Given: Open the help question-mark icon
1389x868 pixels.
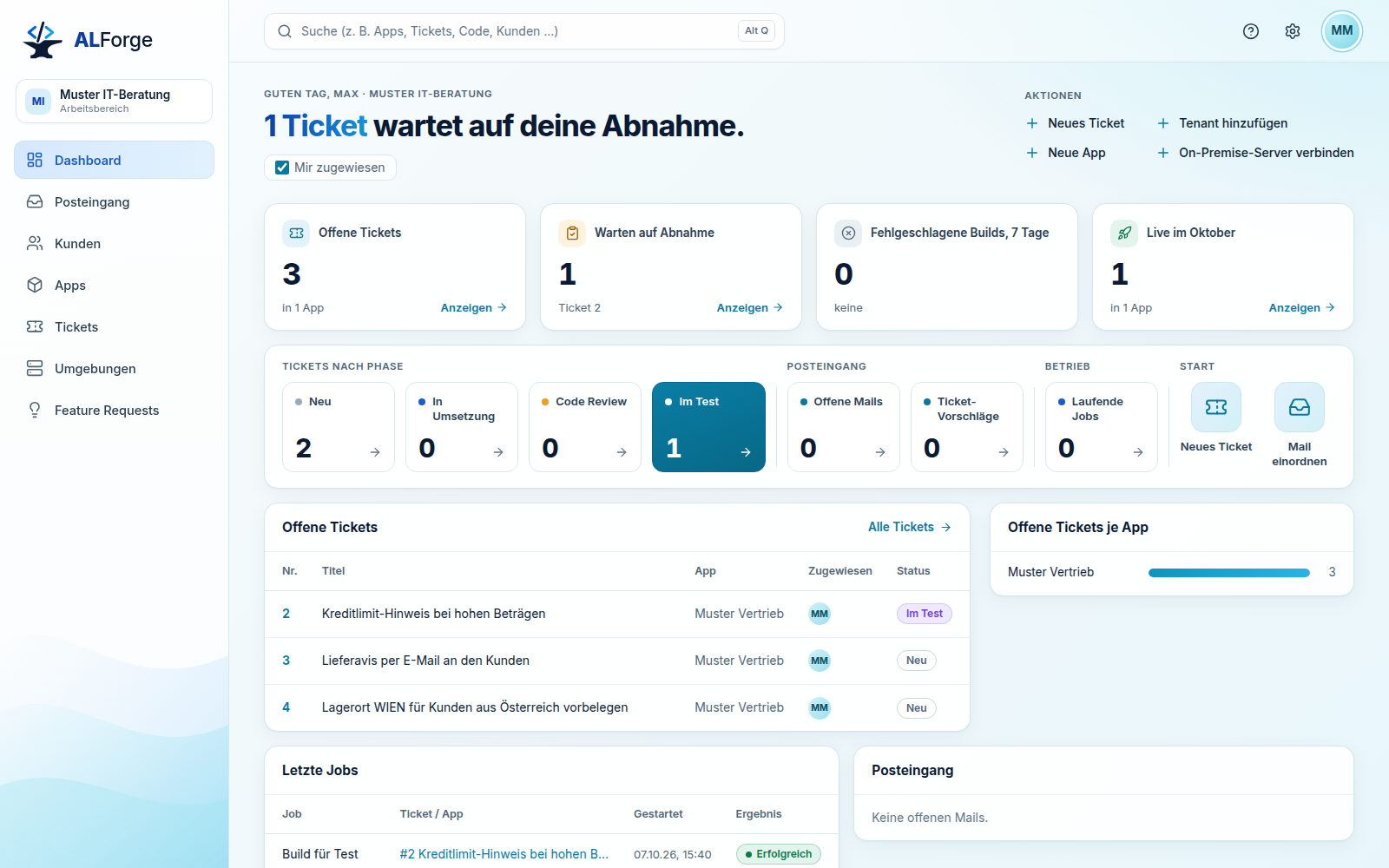Looking at the screenshot, I should pyautogui.click(x=1251, y=31).
